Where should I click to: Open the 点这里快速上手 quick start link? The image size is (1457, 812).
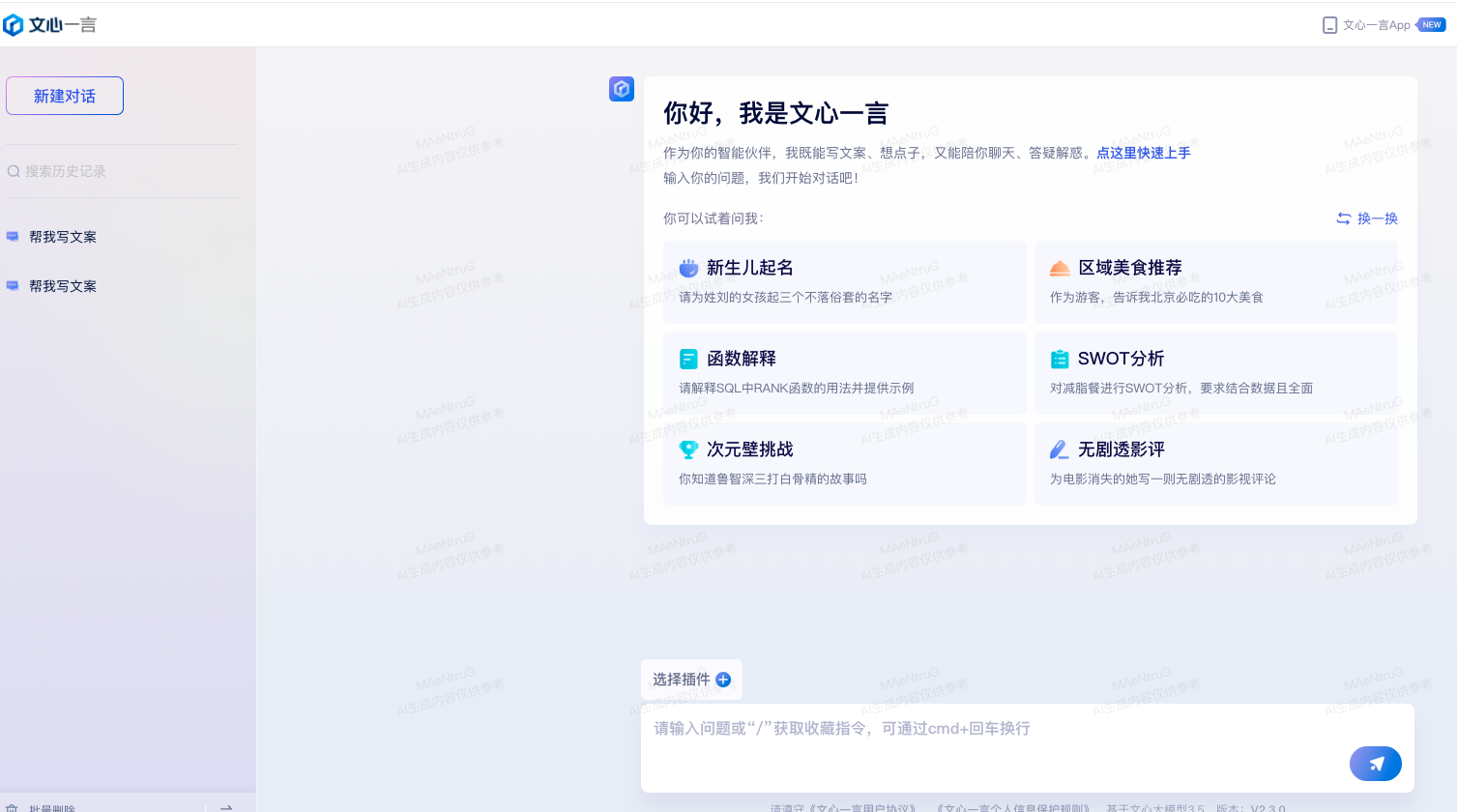1144,153
